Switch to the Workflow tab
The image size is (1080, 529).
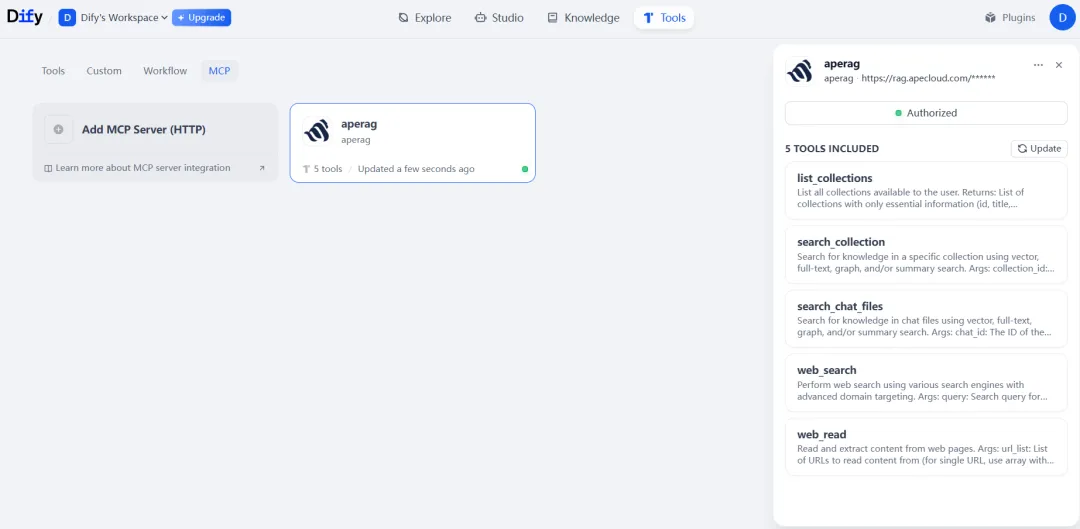pyautogui.click(x=165, y=71)
